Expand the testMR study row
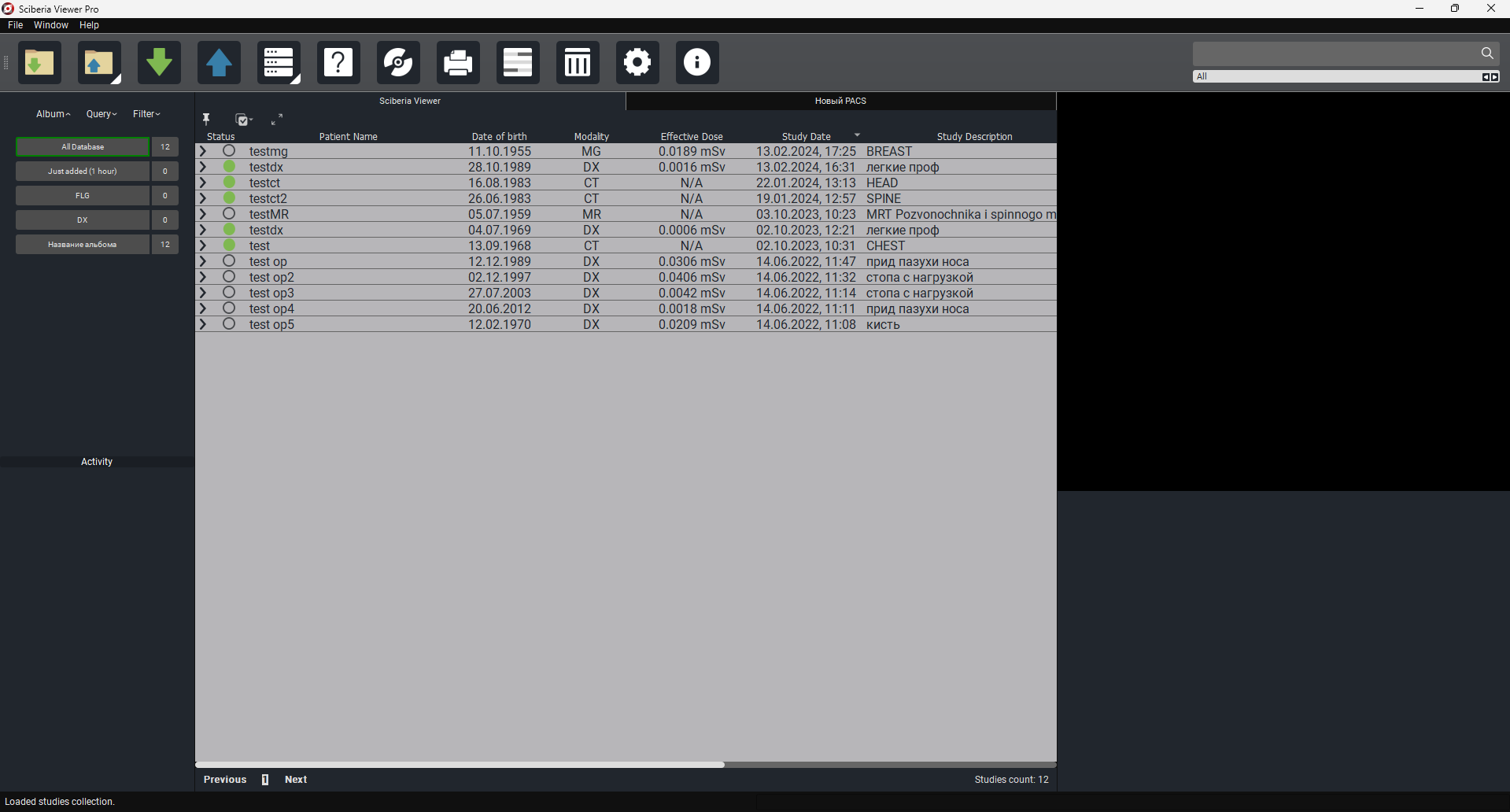The height and width of the screenshot is (812, 1510). (203, 214)
